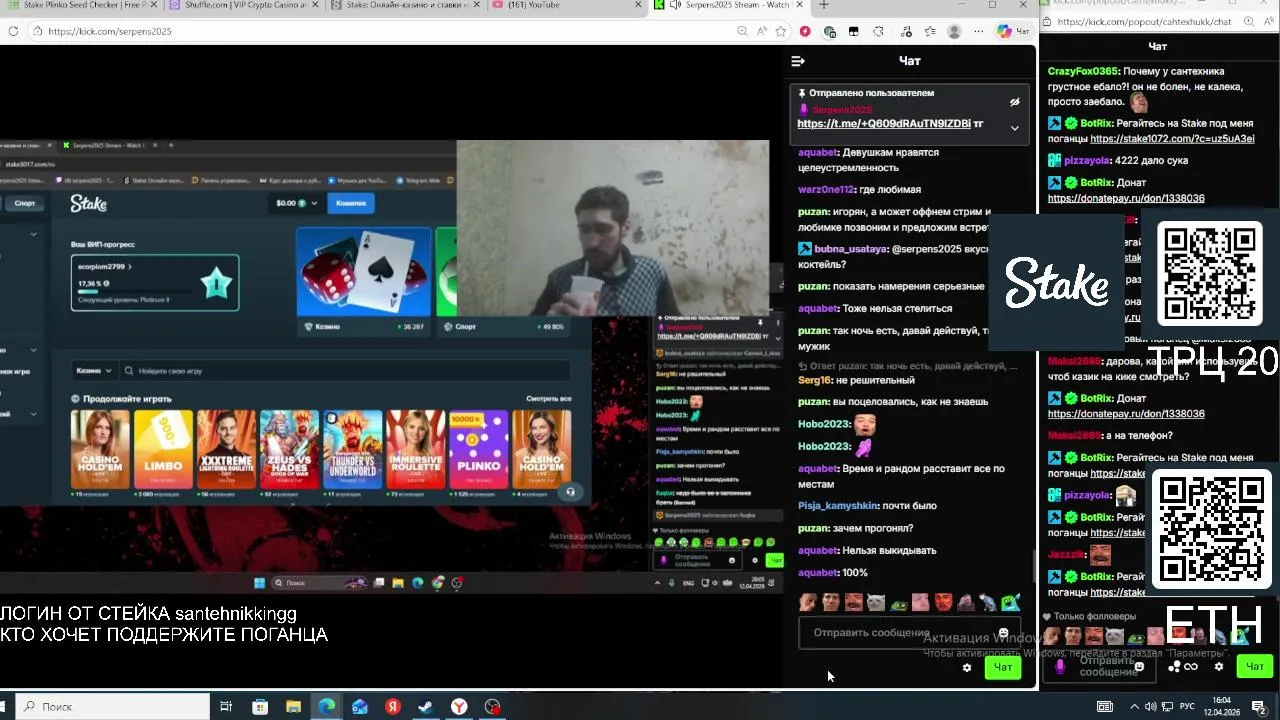Screen dimensions: 1280x720
Task: Open the Edge profile avatar
Action: 954,31
